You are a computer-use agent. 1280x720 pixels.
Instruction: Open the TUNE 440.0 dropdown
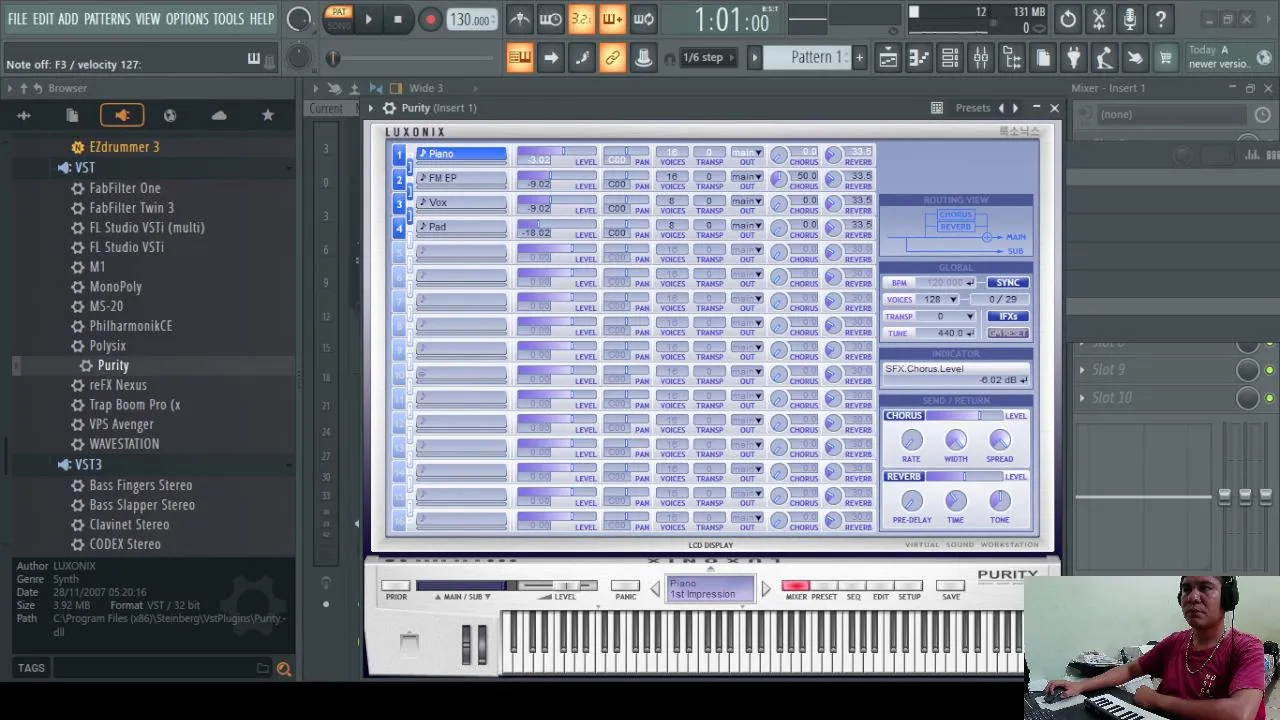point(945,334)
